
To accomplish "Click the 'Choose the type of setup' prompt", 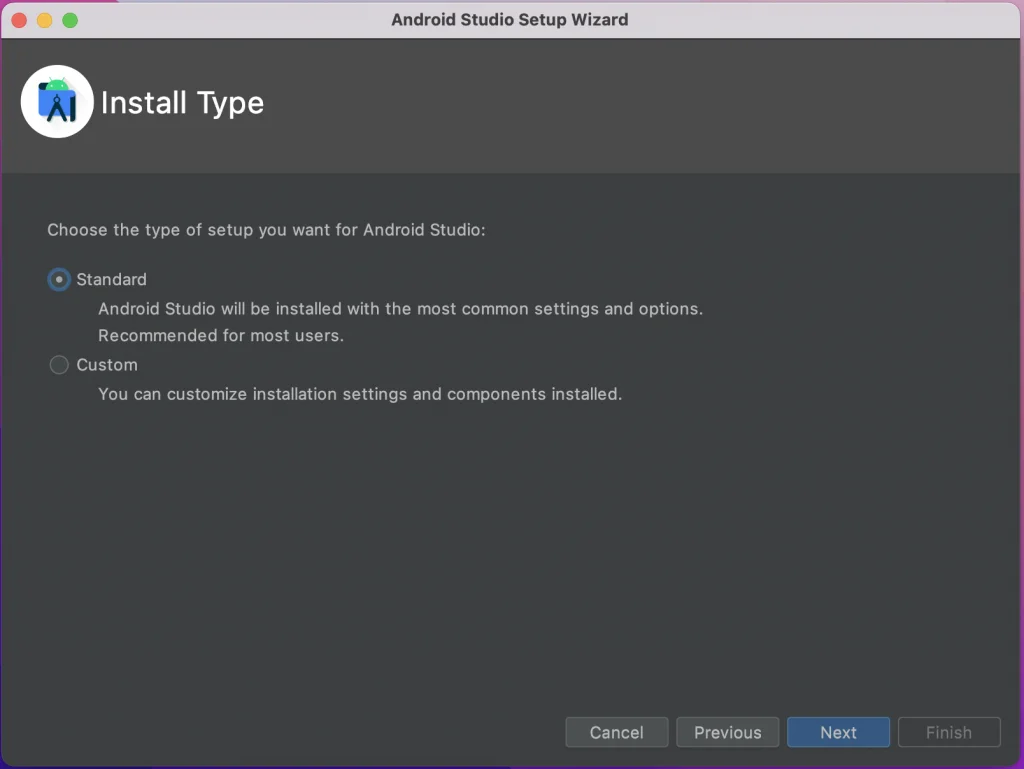I will tap(266, 230).
